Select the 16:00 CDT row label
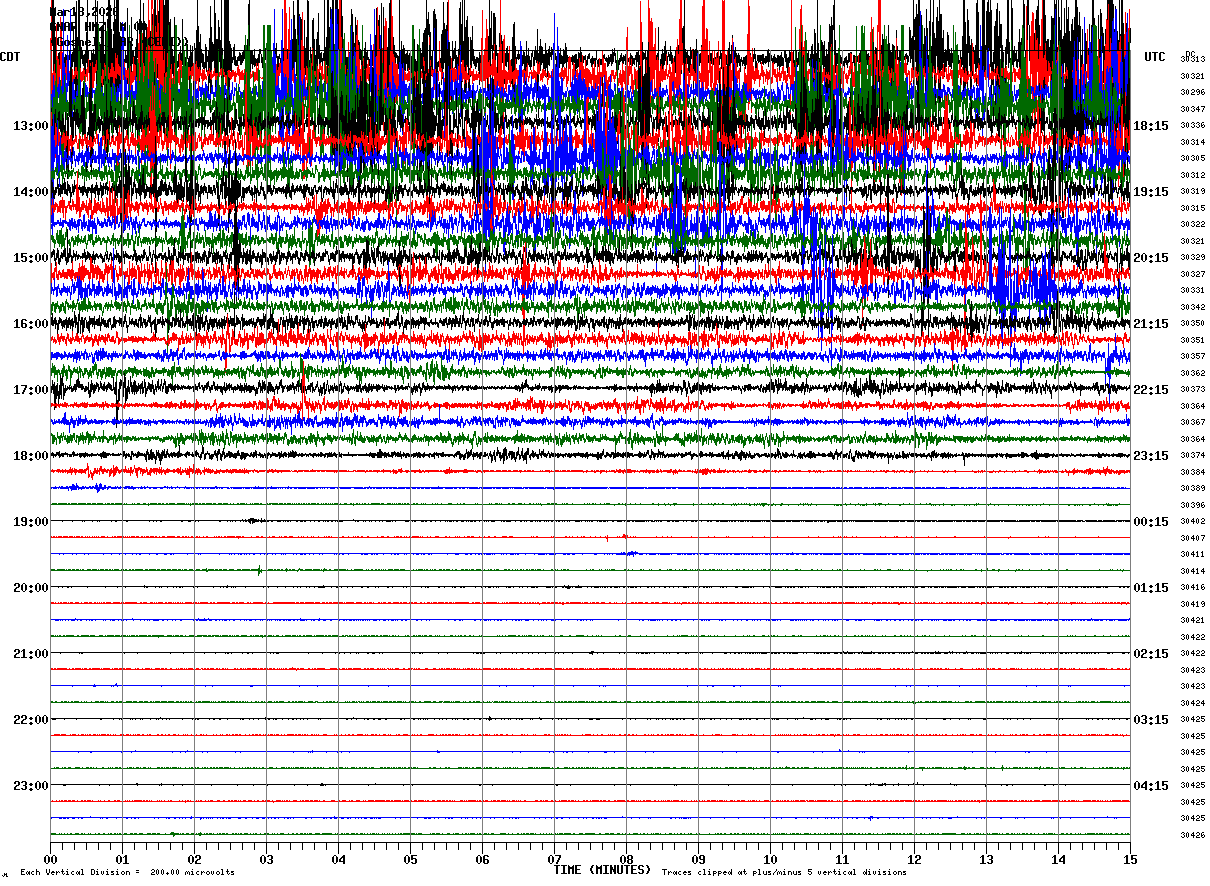The height and width of the screenshot is (886, 1210). coord(30,324)
